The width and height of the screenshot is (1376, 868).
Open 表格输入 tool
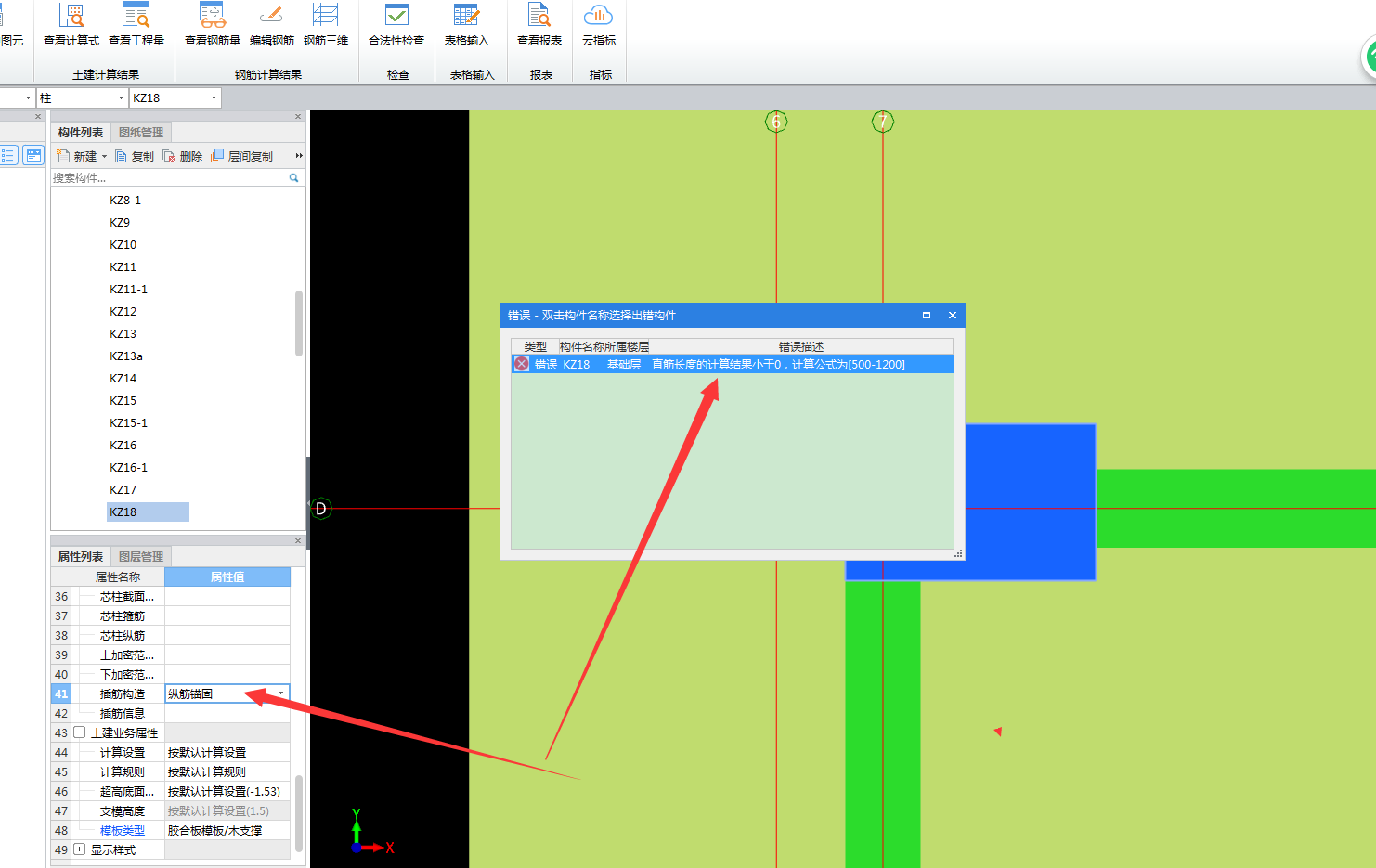[x=467, y=25]
